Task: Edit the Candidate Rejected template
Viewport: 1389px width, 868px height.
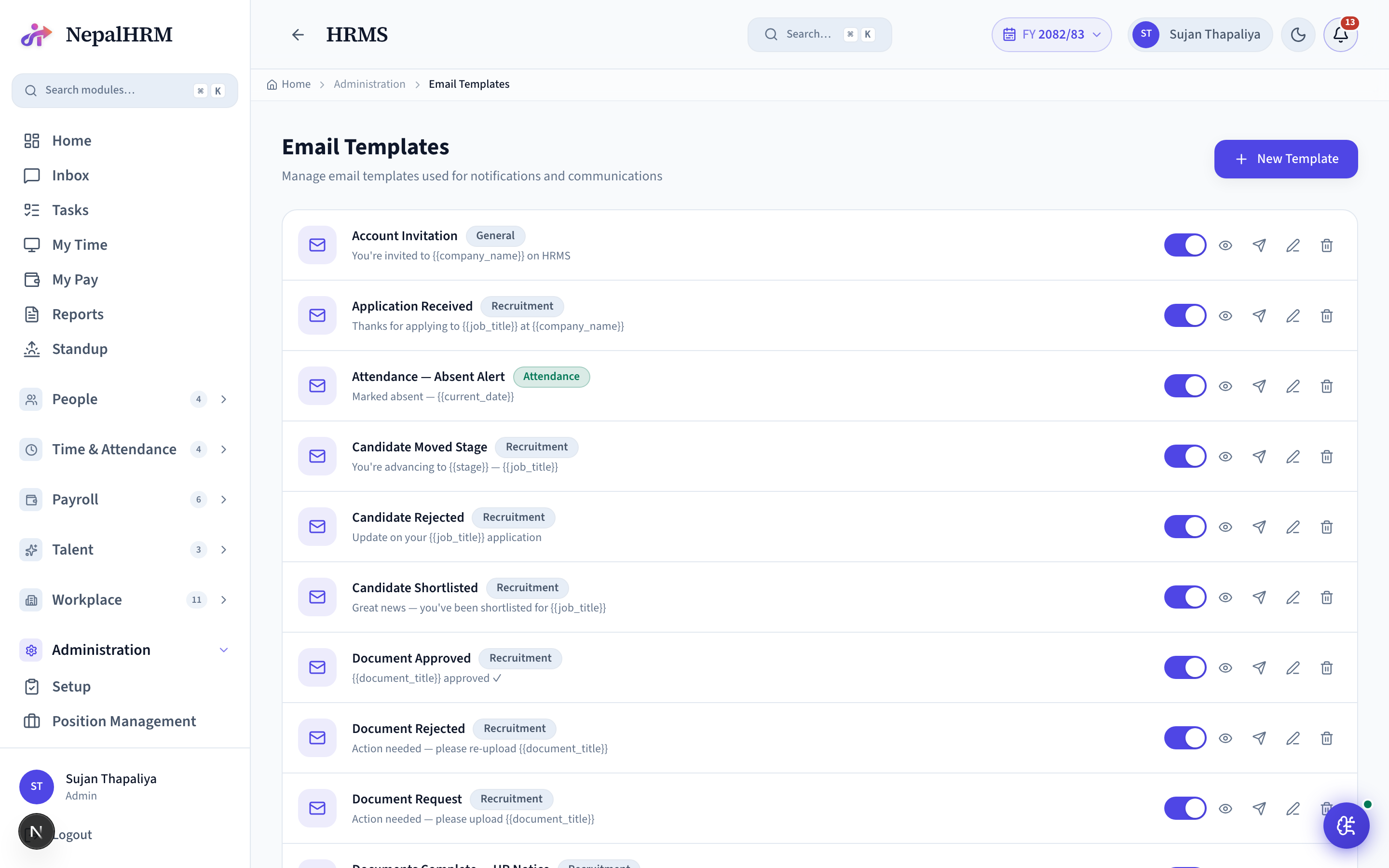Action: [x=1293, y=527]
